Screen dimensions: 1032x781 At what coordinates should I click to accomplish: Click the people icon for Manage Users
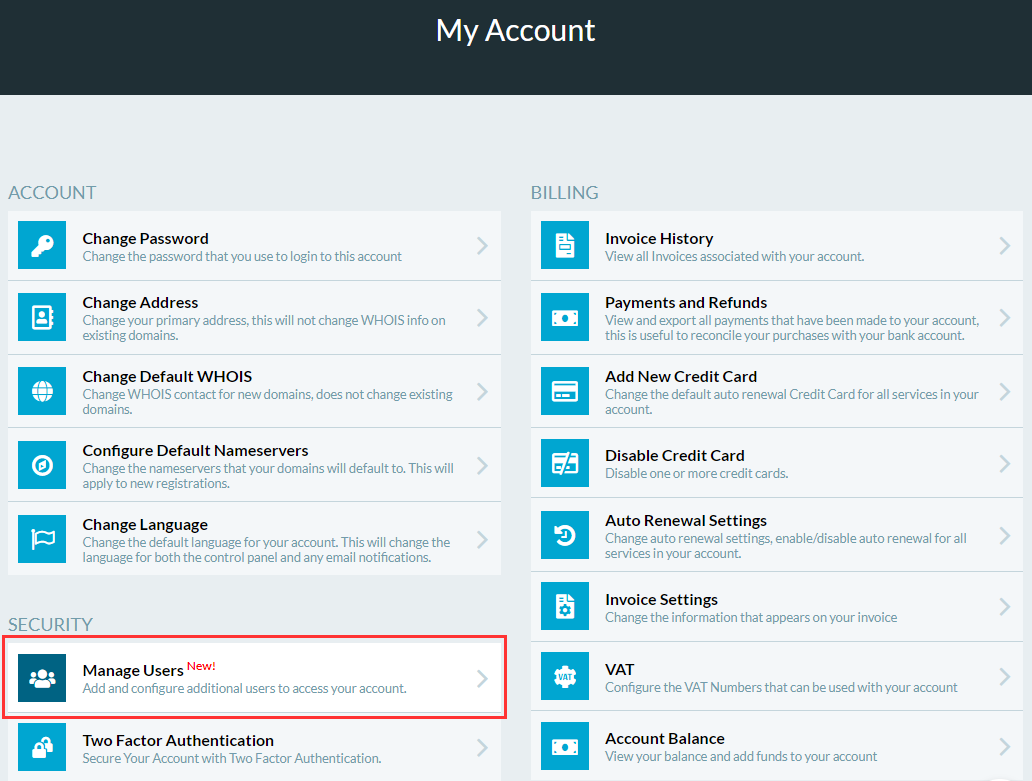[42, 678]
